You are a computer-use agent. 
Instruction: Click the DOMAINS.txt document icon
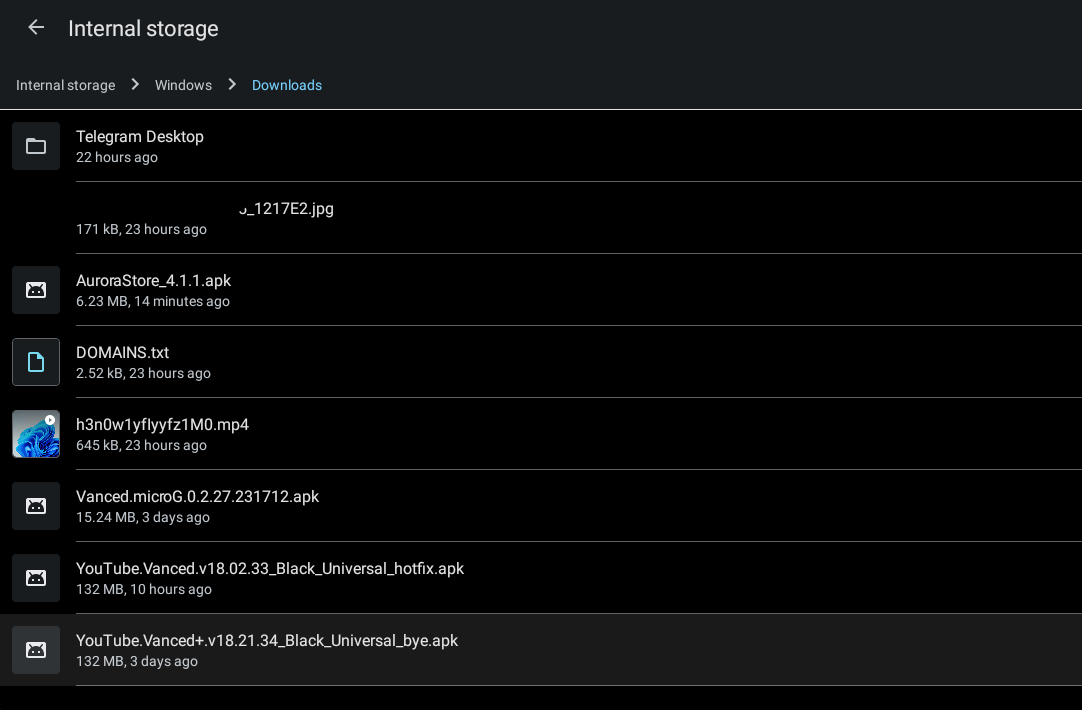click(36, 362)
